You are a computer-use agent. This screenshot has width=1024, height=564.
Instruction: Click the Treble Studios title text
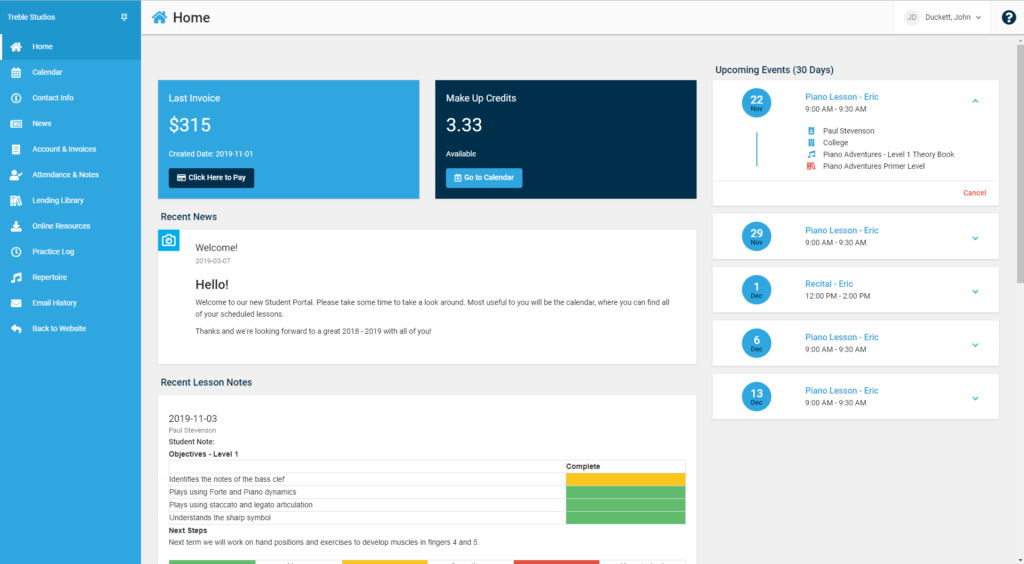pos(31,17)
